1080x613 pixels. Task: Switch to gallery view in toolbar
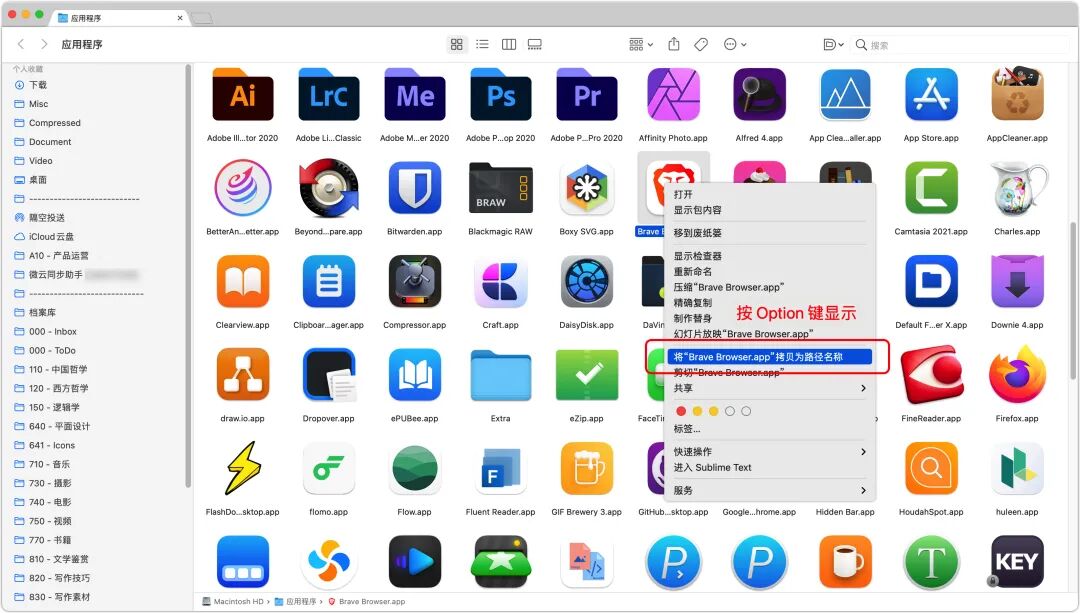[x=534, y=44]
